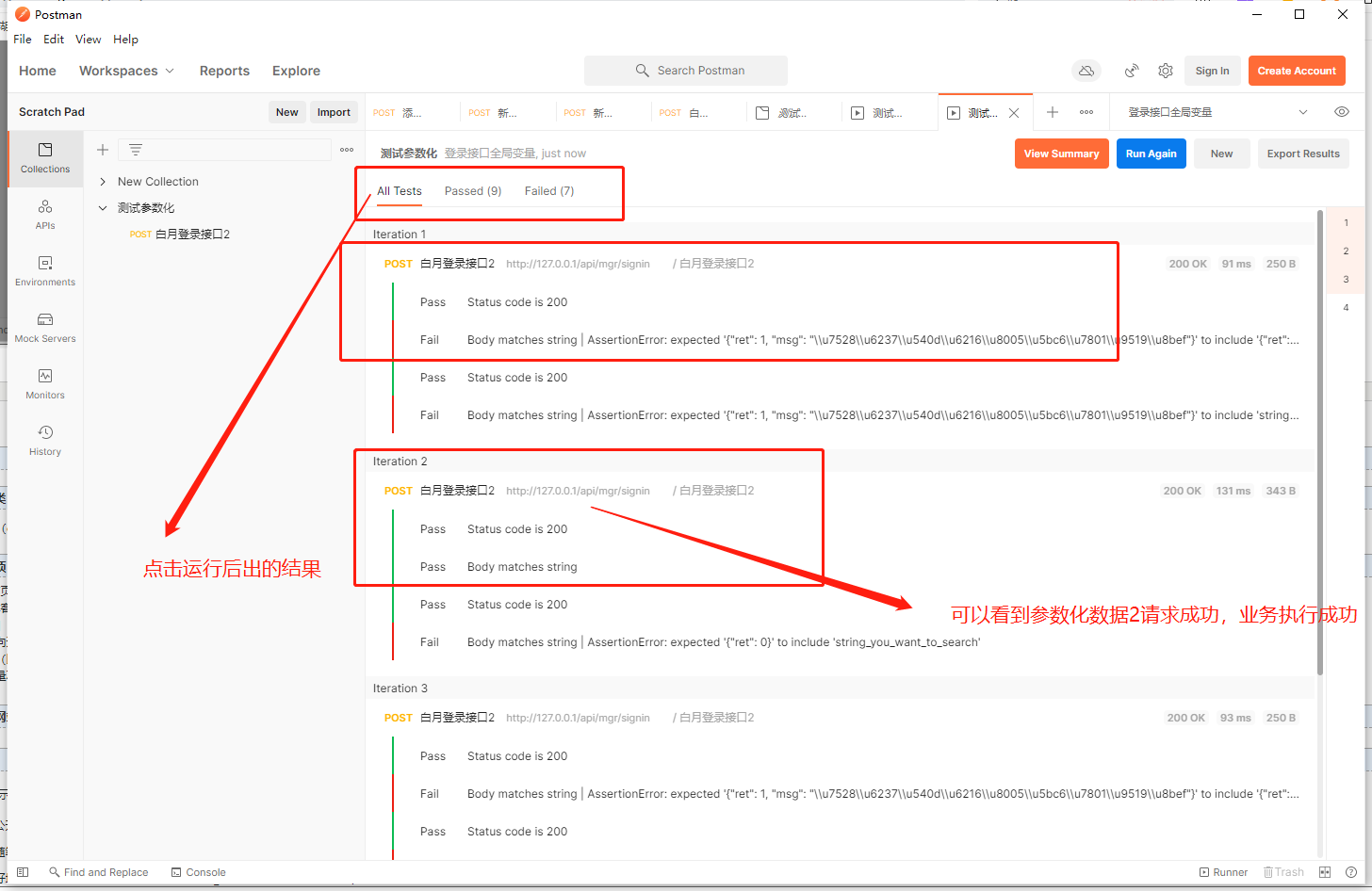Open the APIs sidebar panel
Screen dimensions: 1372x891
(45, 215)
